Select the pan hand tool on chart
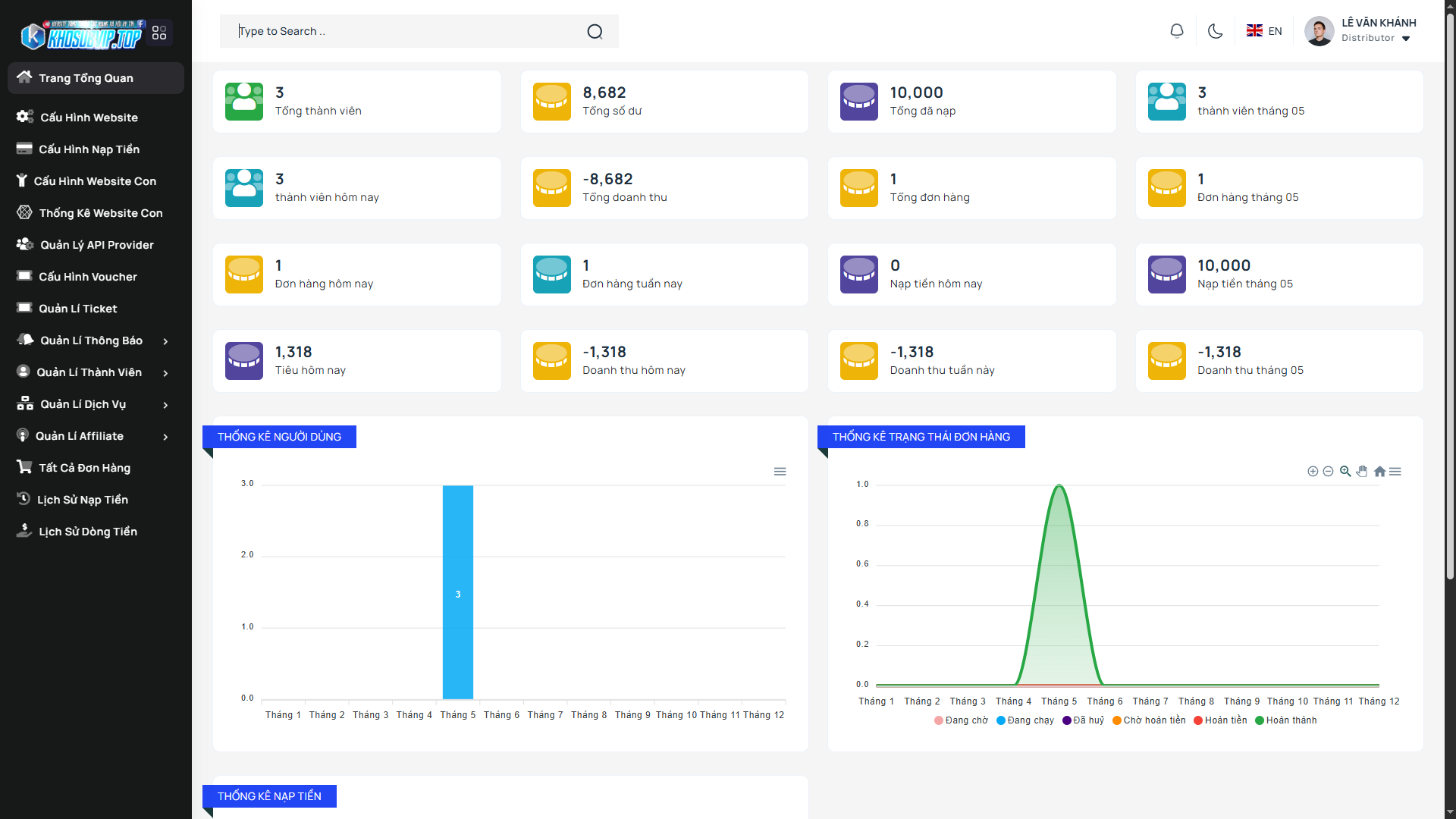 [x=1362, y=472]
